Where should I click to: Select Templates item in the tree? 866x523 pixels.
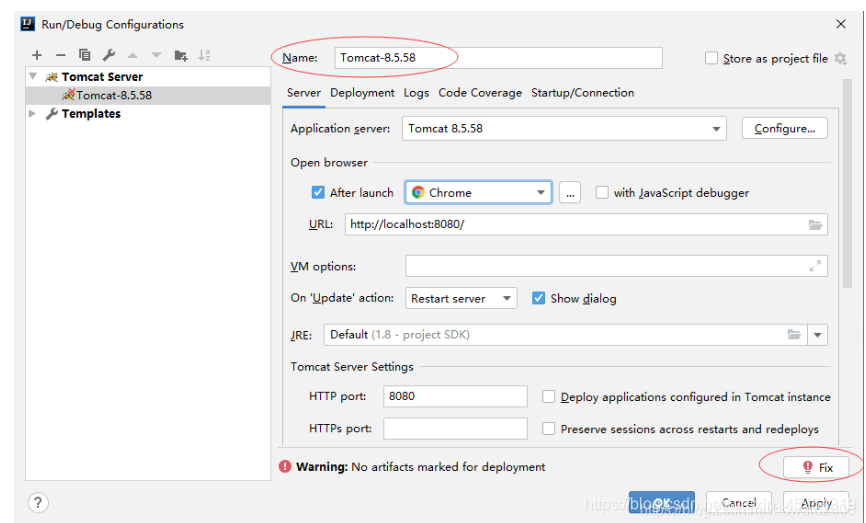coord(91,113)
